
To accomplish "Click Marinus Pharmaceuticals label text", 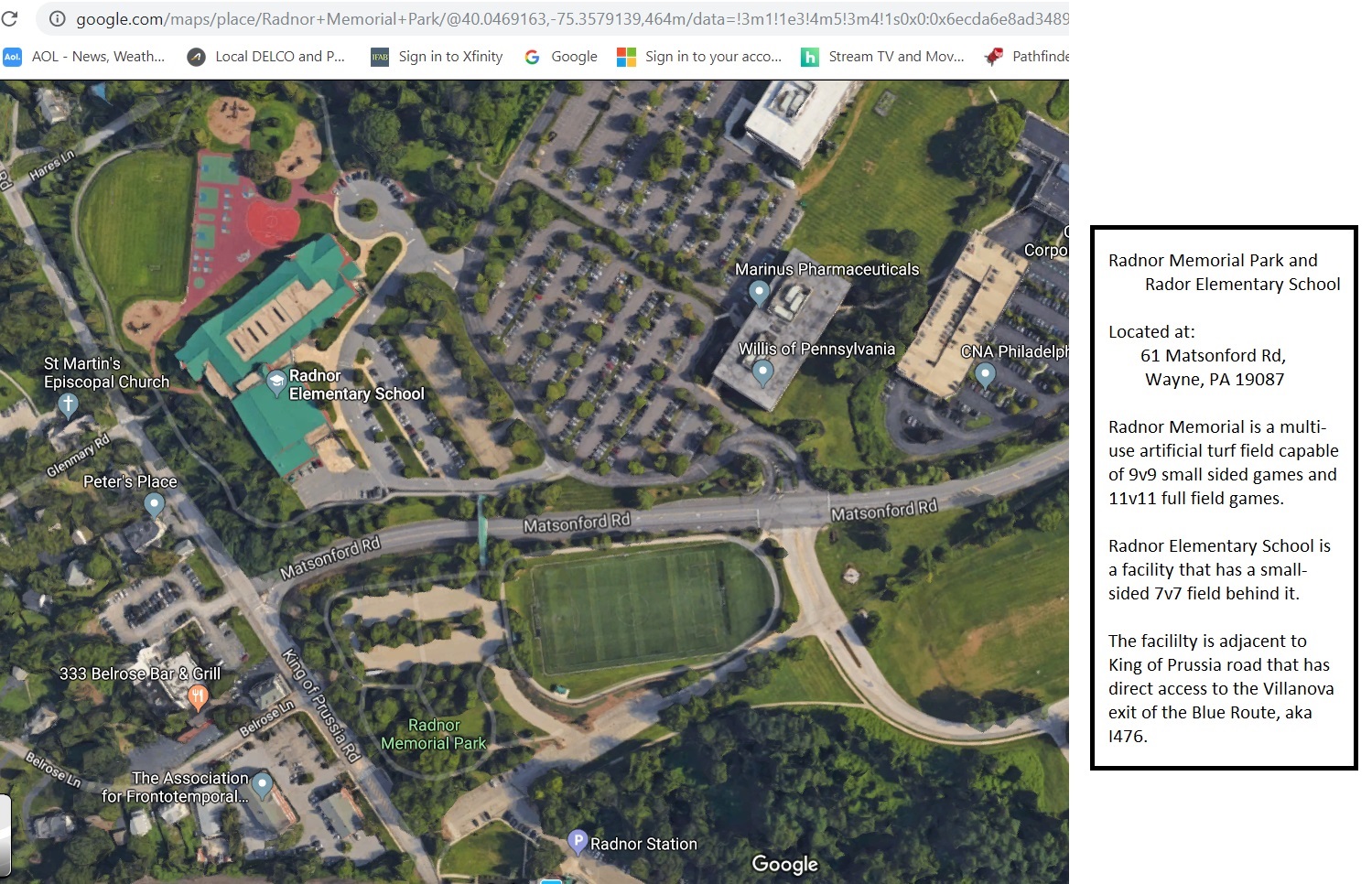I will [827, 269].
